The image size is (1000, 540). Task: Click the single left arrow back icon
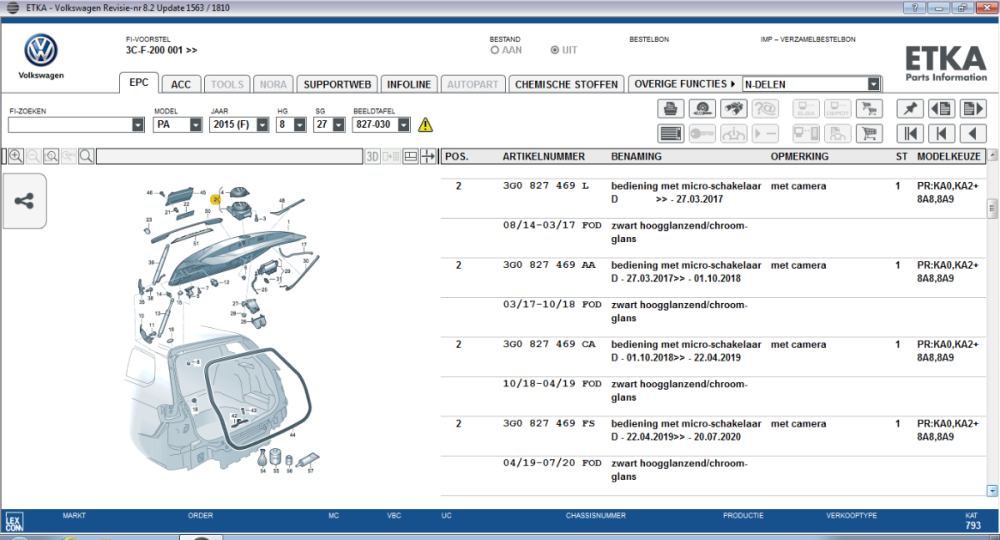coord(973,133)
